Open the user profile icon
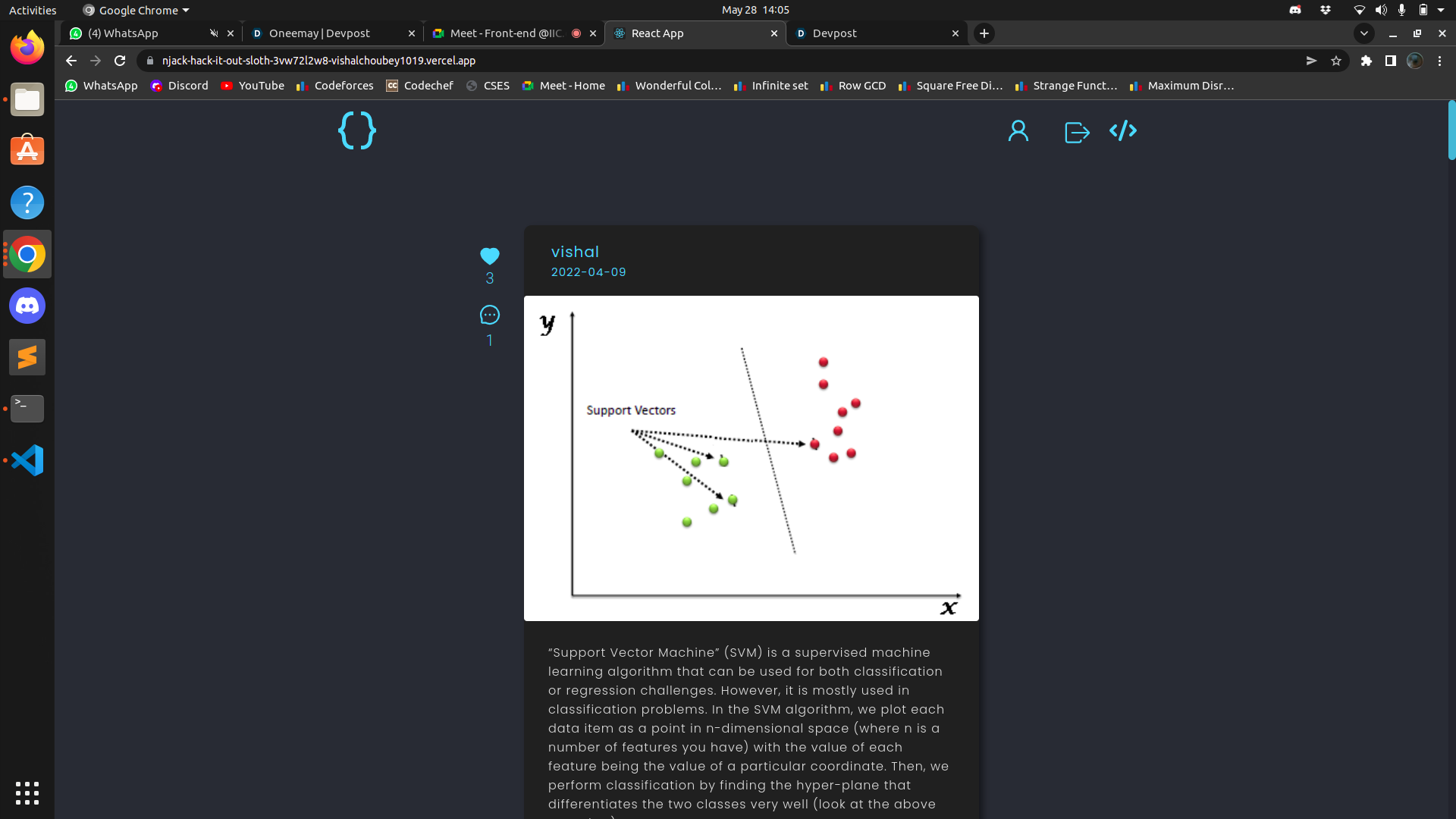The width and height of the screenshot is (1456, 819). (1018, 131)
